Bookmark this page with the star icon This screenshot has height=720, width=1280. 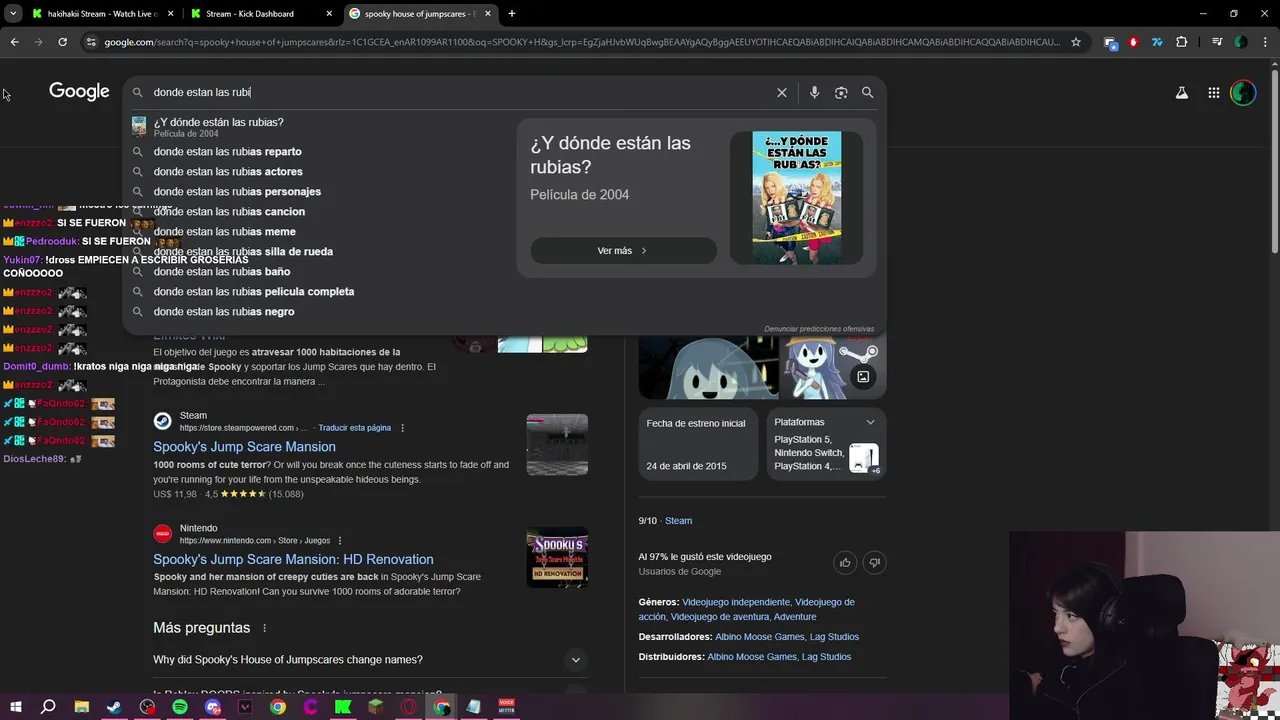click(x=1076, y=42)
